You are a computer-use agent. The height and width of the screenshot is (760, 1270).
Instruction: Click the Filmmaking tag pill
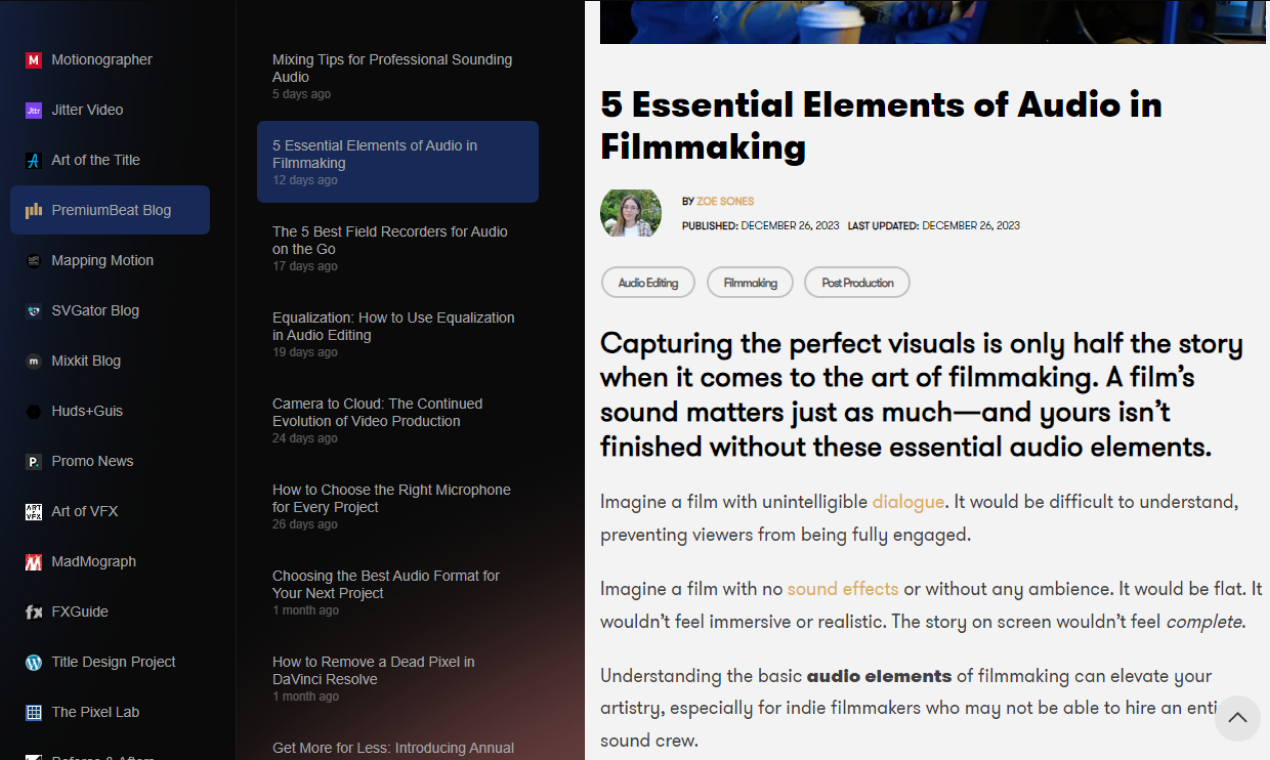pos(750,283)
